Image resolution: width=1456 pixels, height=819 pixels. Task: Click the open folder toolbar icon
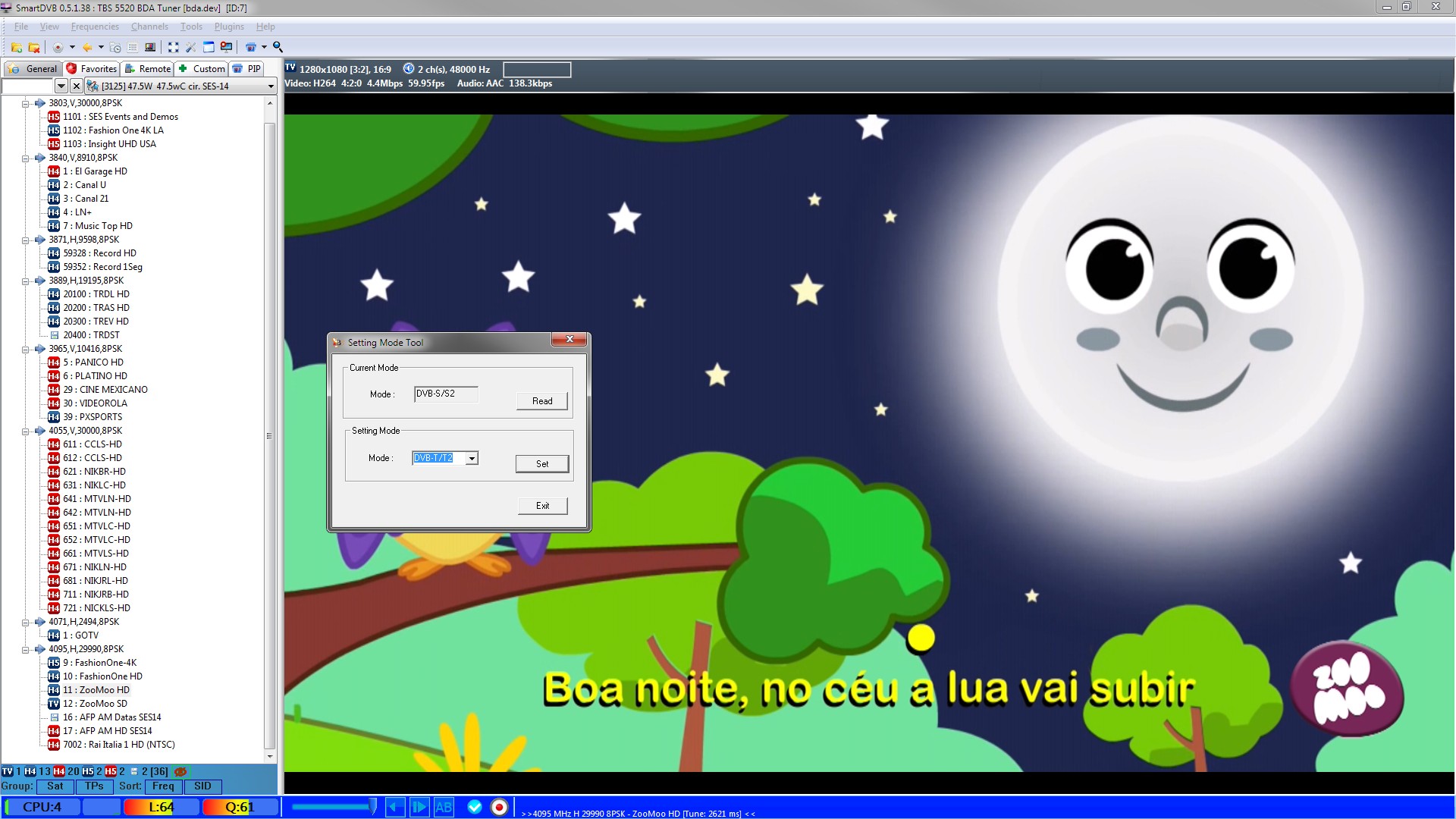pyautogui.click(x=16, y=47)
